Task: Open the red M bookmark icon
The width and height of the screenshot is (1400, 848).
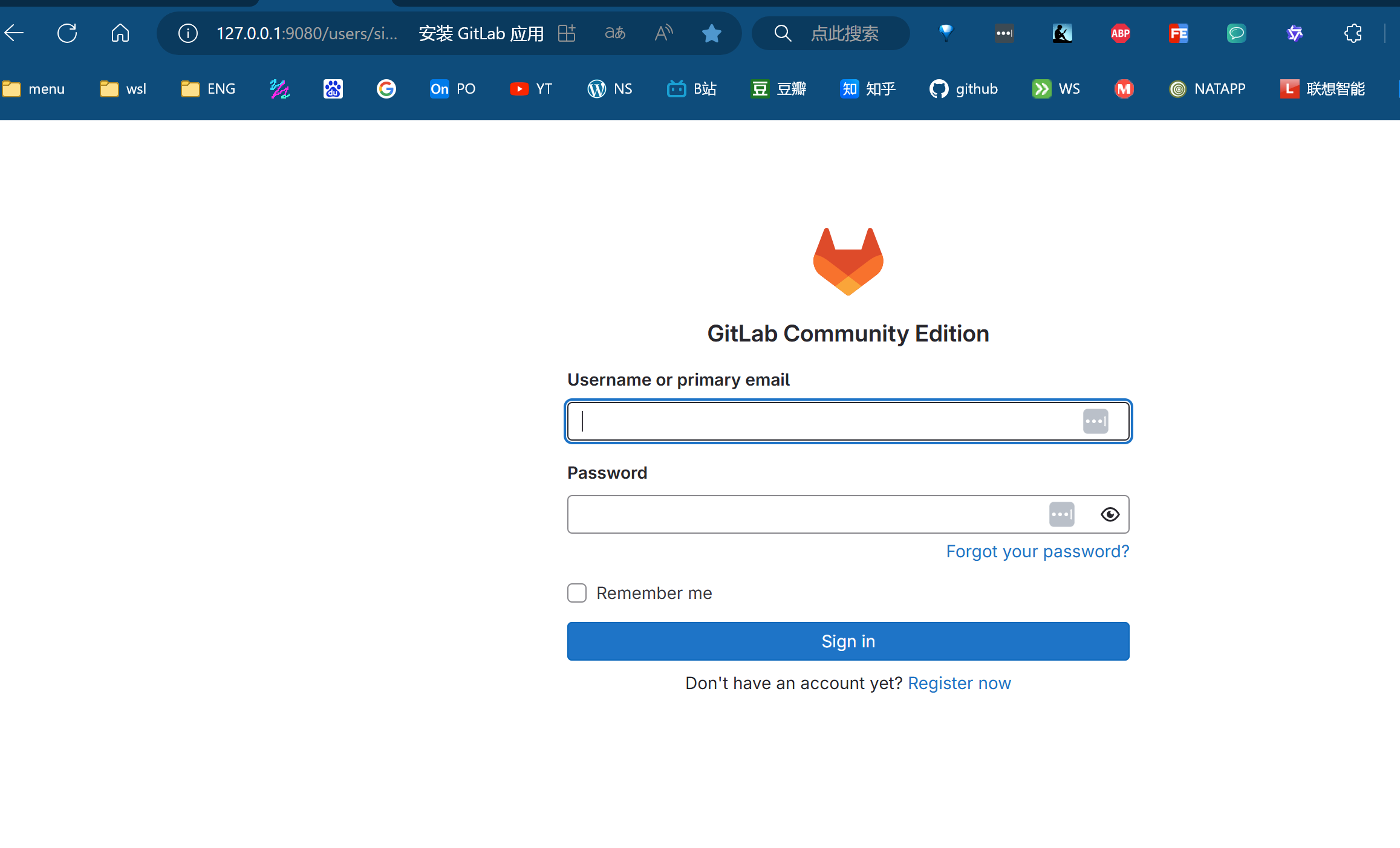Action: click(x=1124, y=89)
